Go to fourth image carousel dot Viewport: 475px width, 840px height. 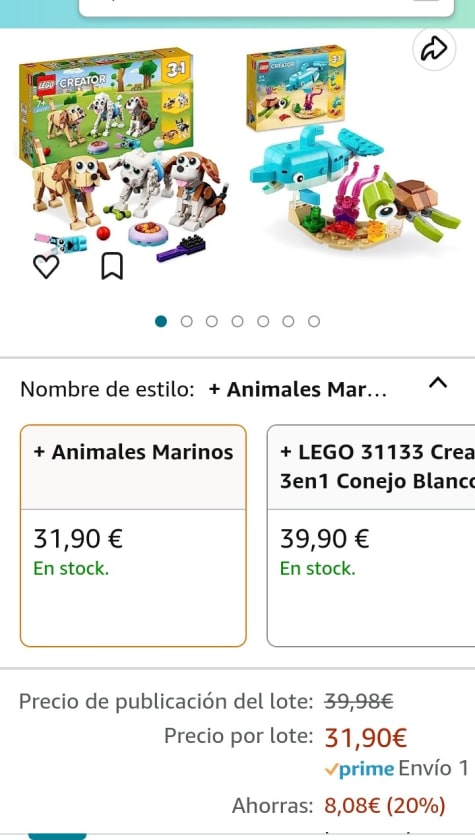237,321
